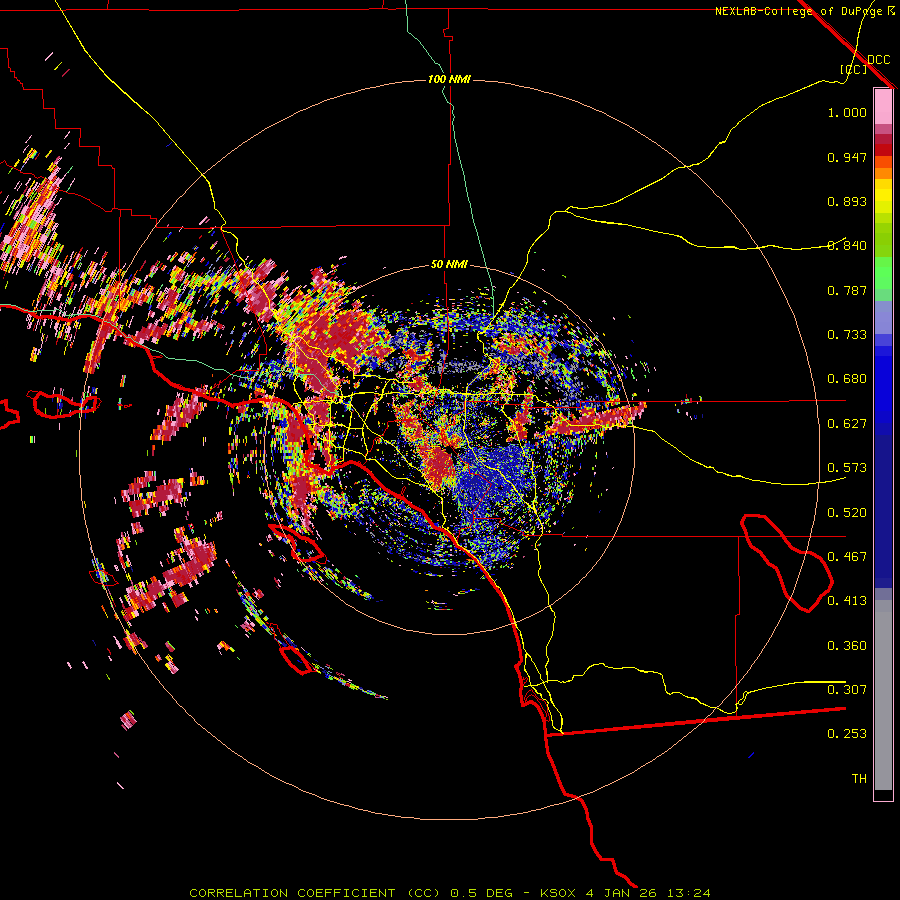This screenshot has height=900, width=900.
Task: Select the 0.947 color scale label
Action: click(847, 157)
